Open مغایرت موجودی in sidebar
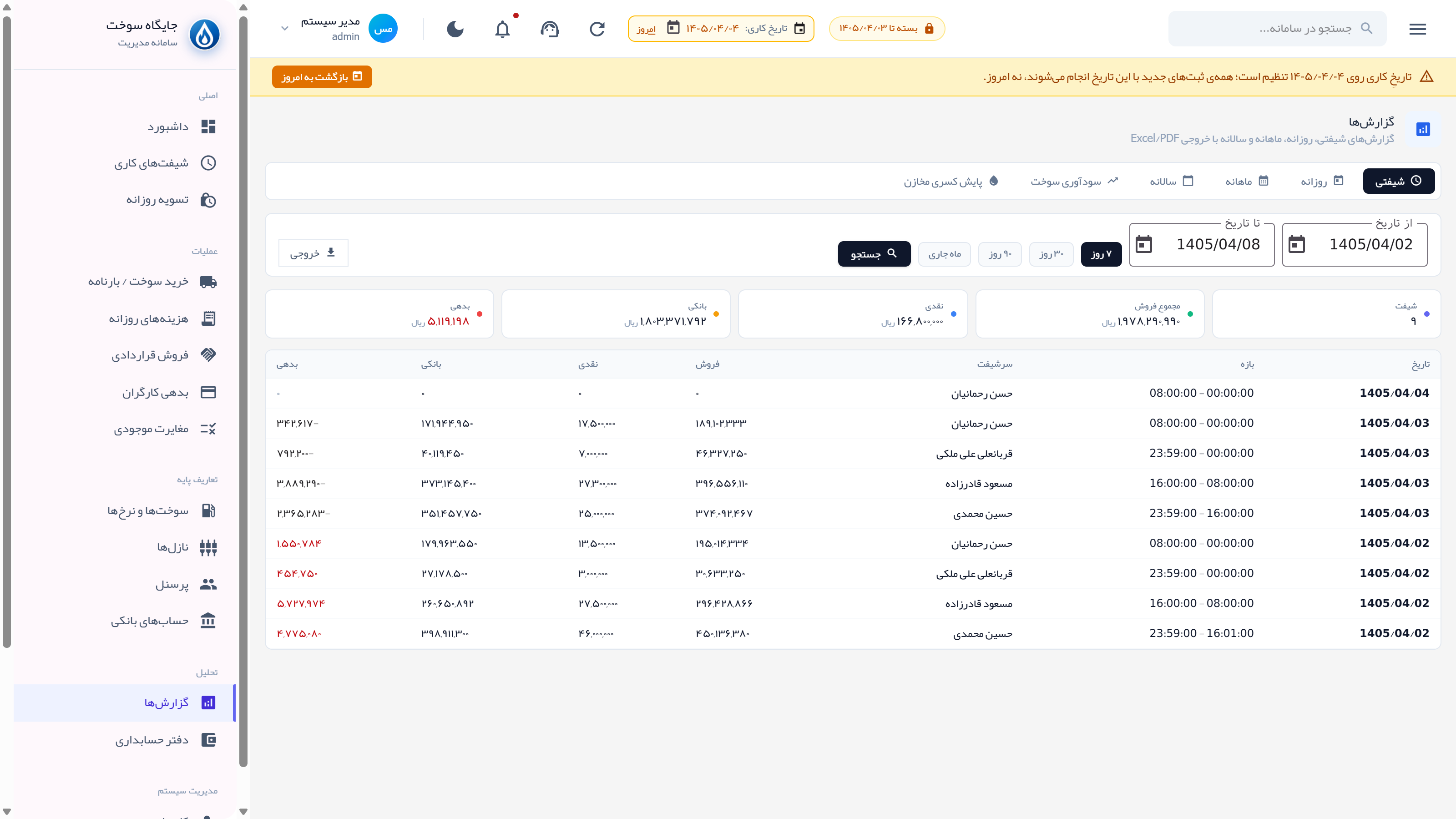 (x=124, y=429)
